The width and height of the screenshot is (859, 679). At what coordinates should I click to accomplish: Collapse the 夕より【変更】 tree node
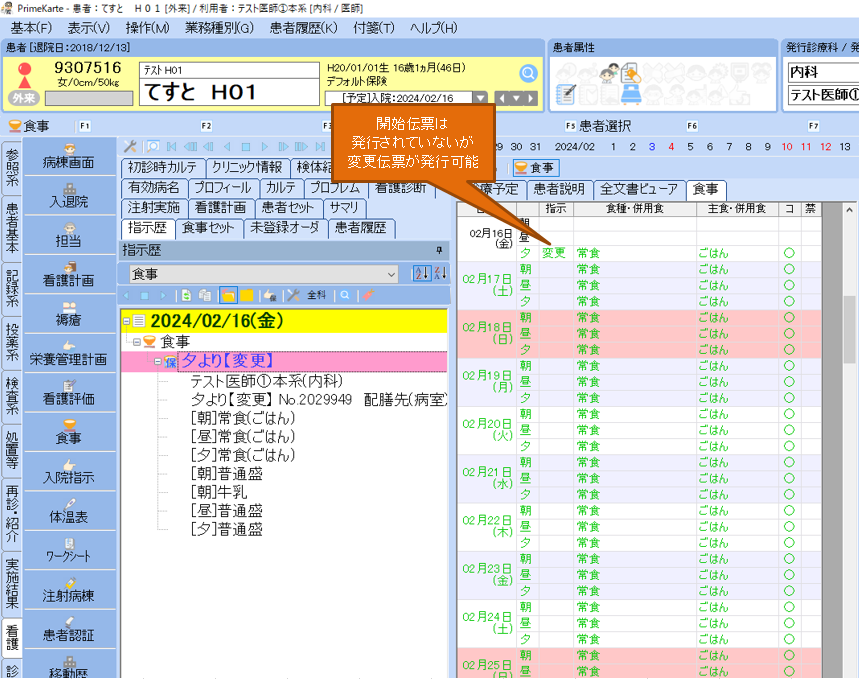[x=158, y=362]
